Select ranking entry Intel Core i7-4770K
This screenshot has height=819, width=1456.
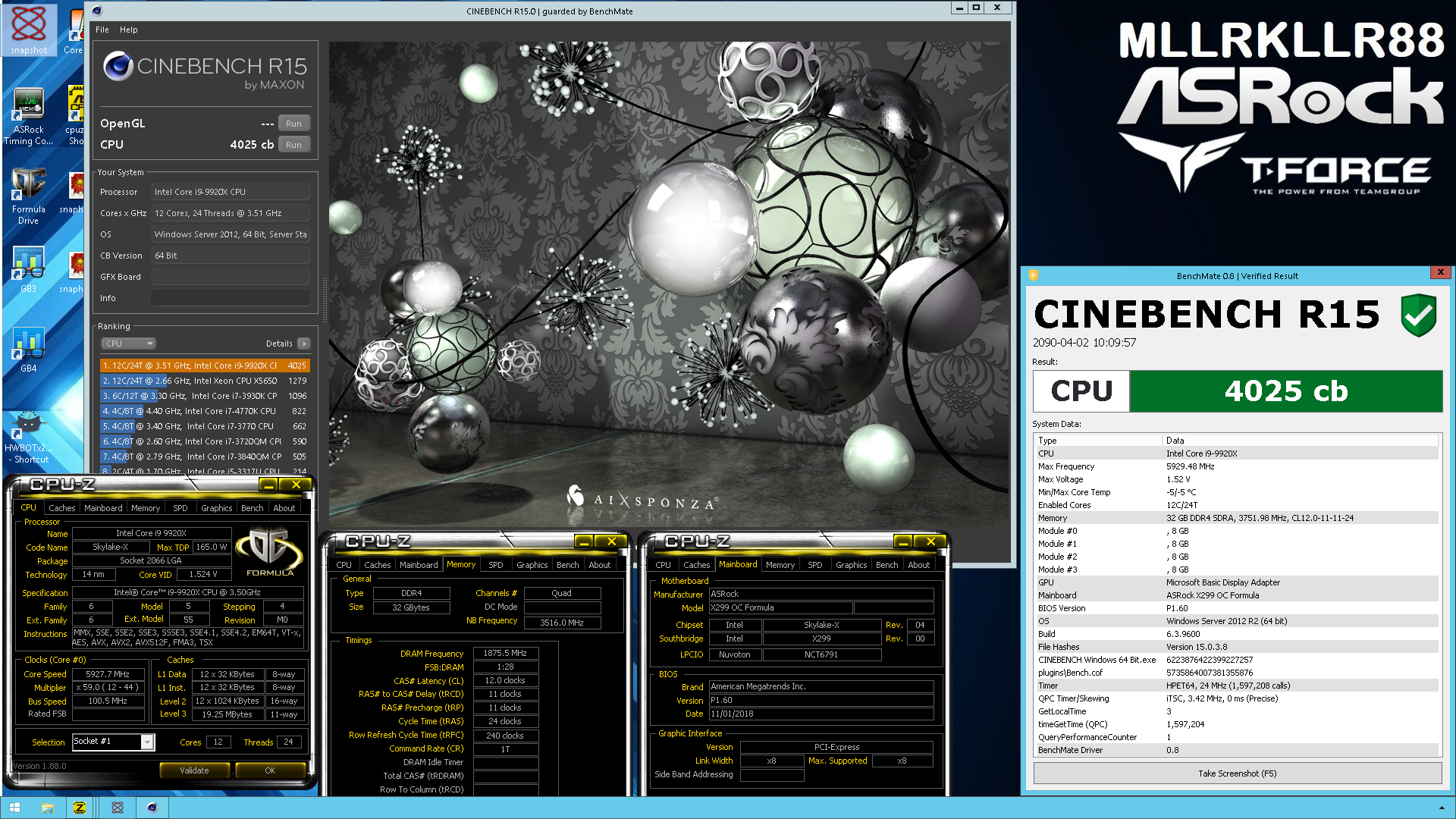pos(205,411)
